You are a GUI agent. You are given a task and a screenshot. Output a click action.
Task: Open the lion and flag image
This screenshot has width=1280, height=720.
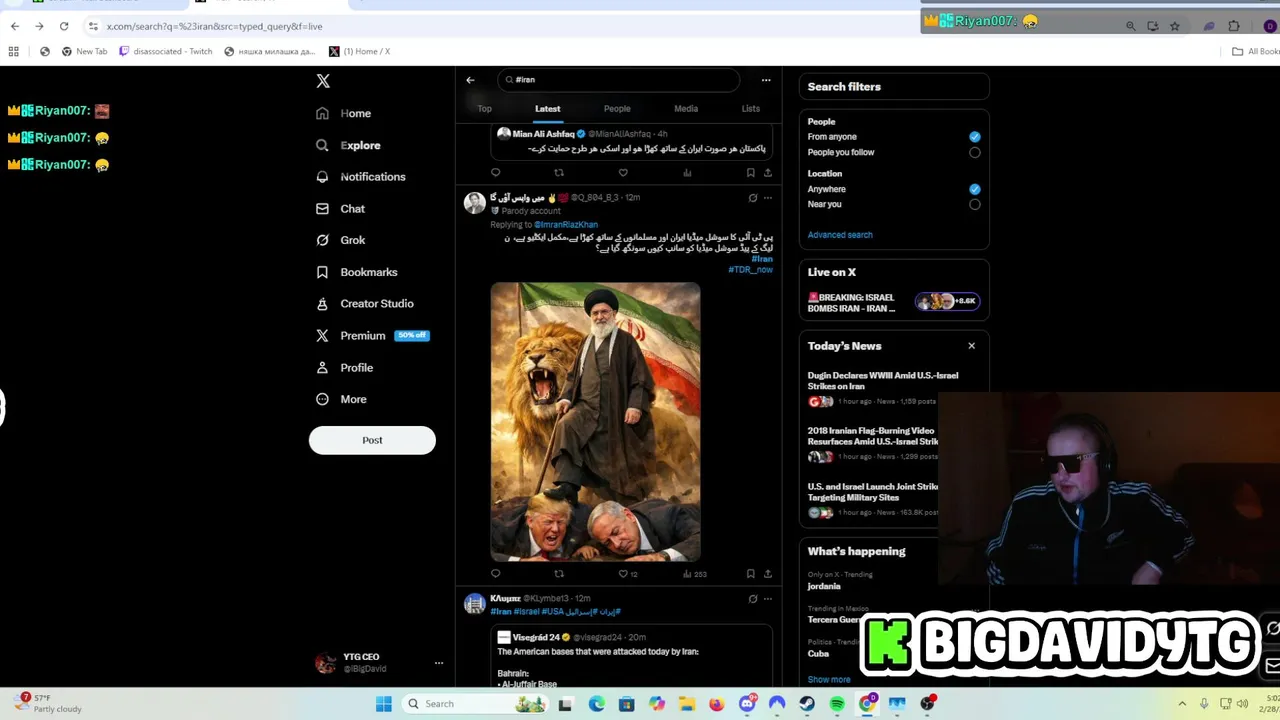596,422
